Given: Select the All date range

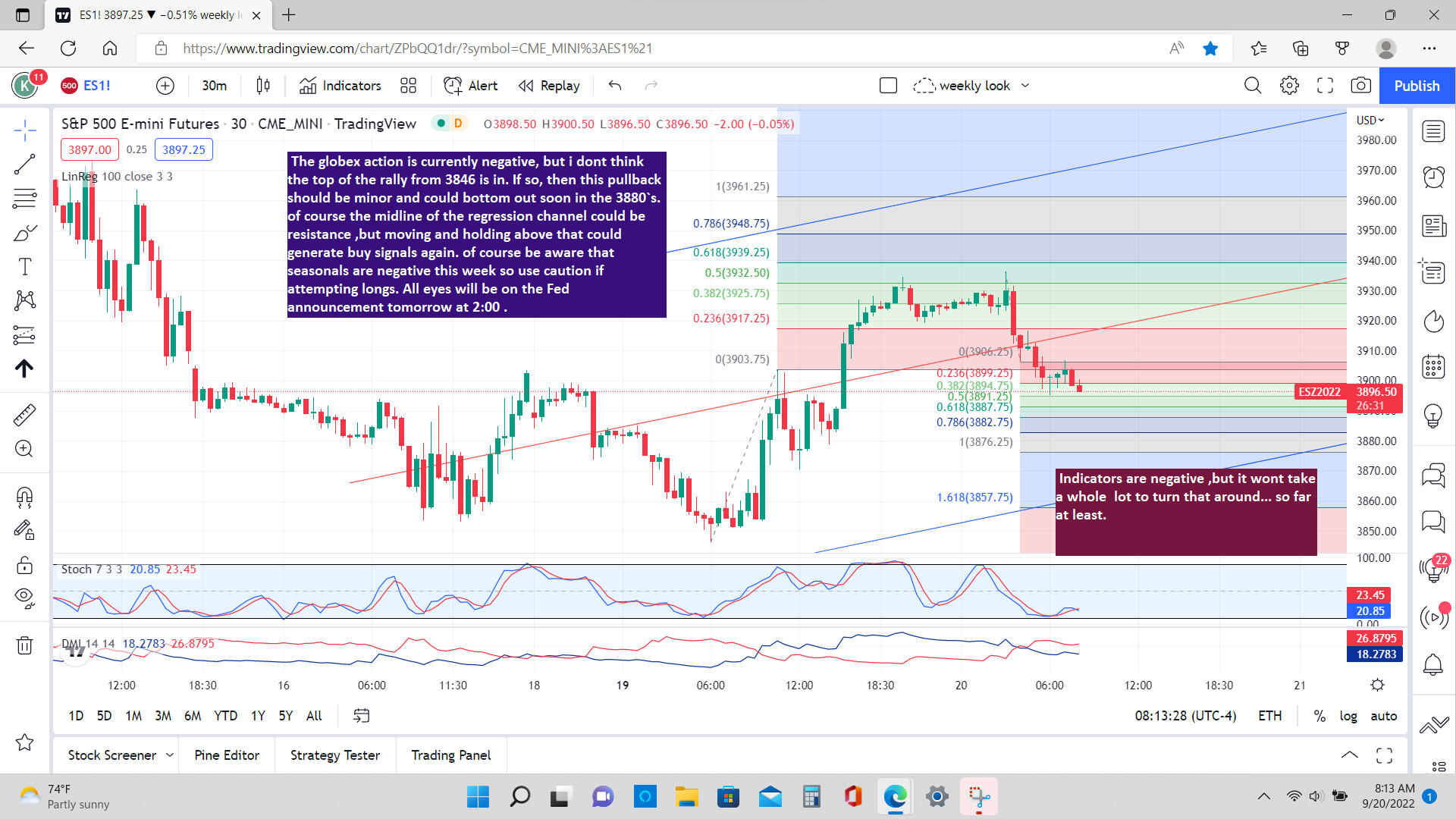Looking at the screenshot, I should point(314,716).
